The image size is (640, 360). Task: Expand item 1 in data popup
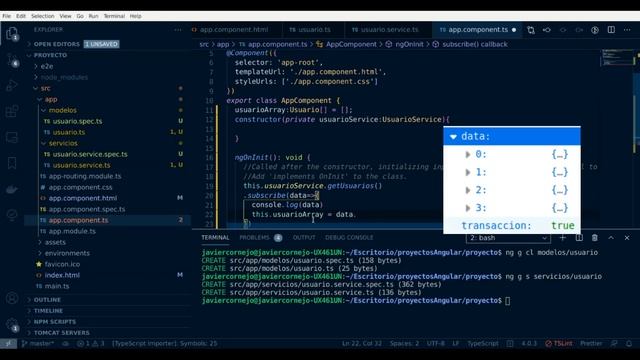(468, 173)
